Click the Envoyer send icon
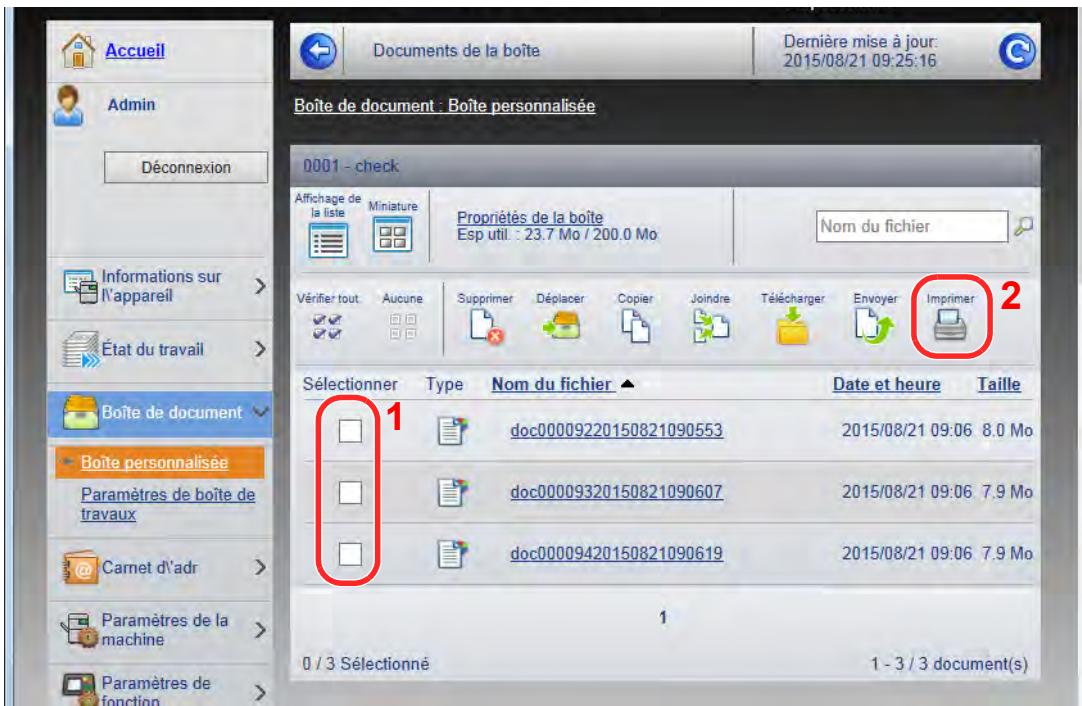This screenshot has height=706, width=1082. click(x=874, y=326)
